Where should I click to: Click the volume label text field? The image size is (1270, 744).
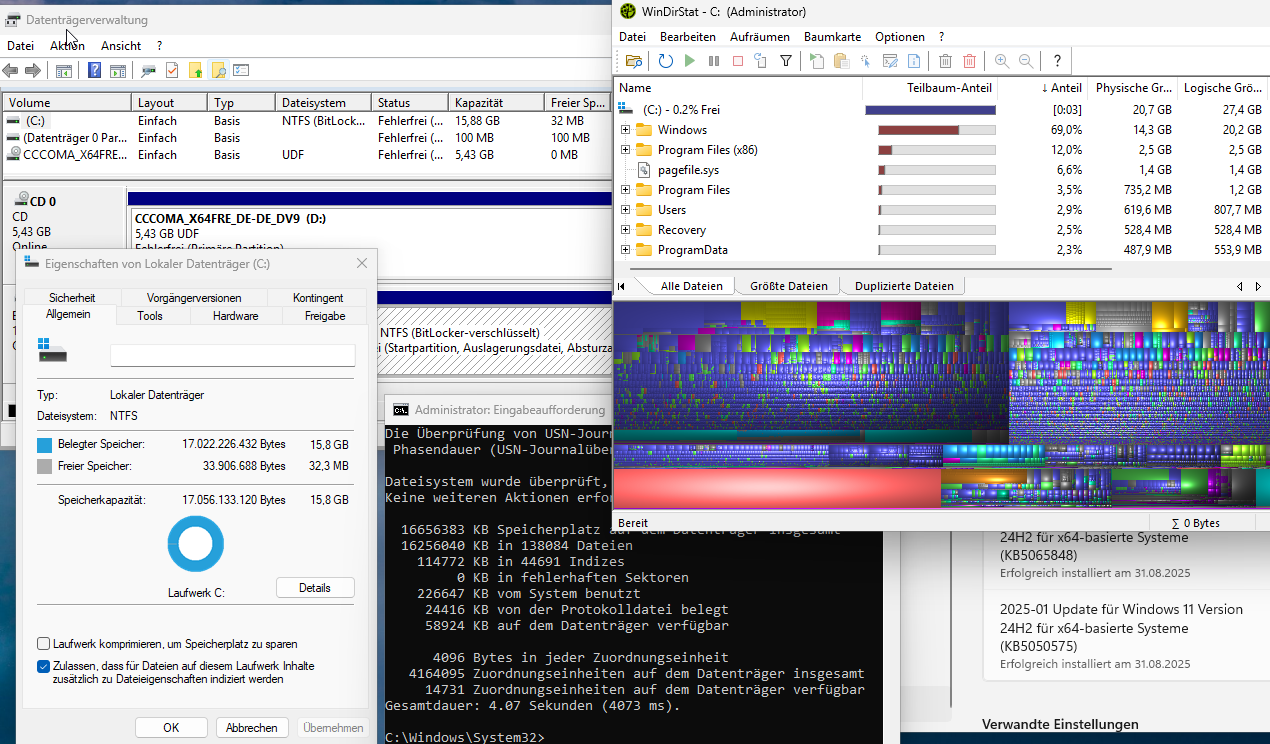click(232, 355)
